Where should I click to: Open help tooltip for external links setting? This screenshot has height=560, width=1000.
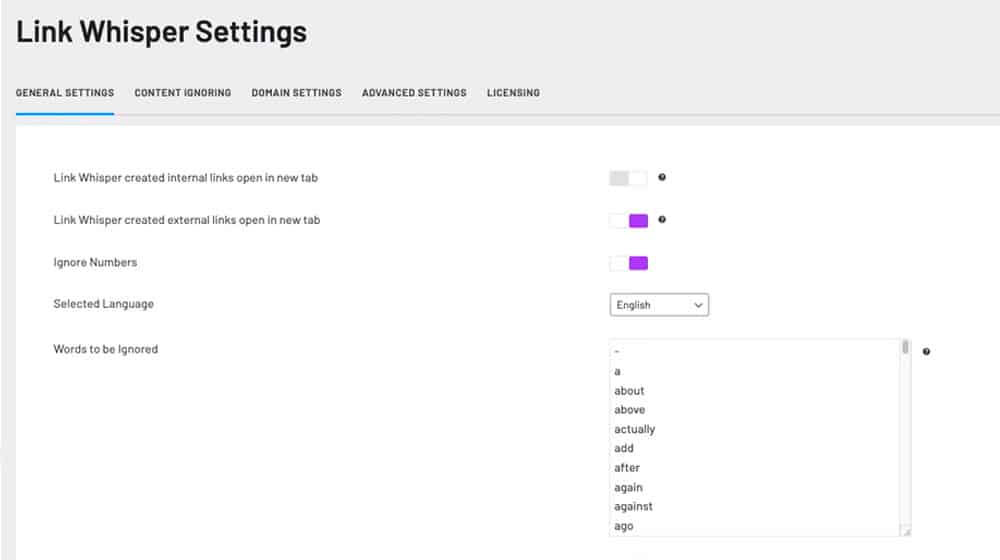(x=662, y=219)
